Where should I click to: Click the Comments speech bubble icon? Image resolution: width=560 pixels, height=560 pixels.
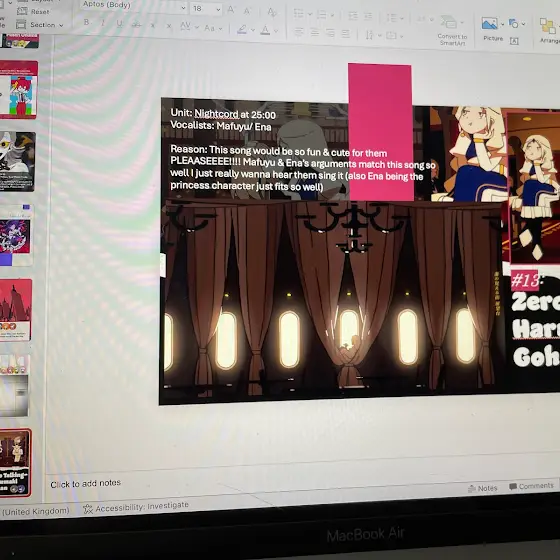(513, 486)
